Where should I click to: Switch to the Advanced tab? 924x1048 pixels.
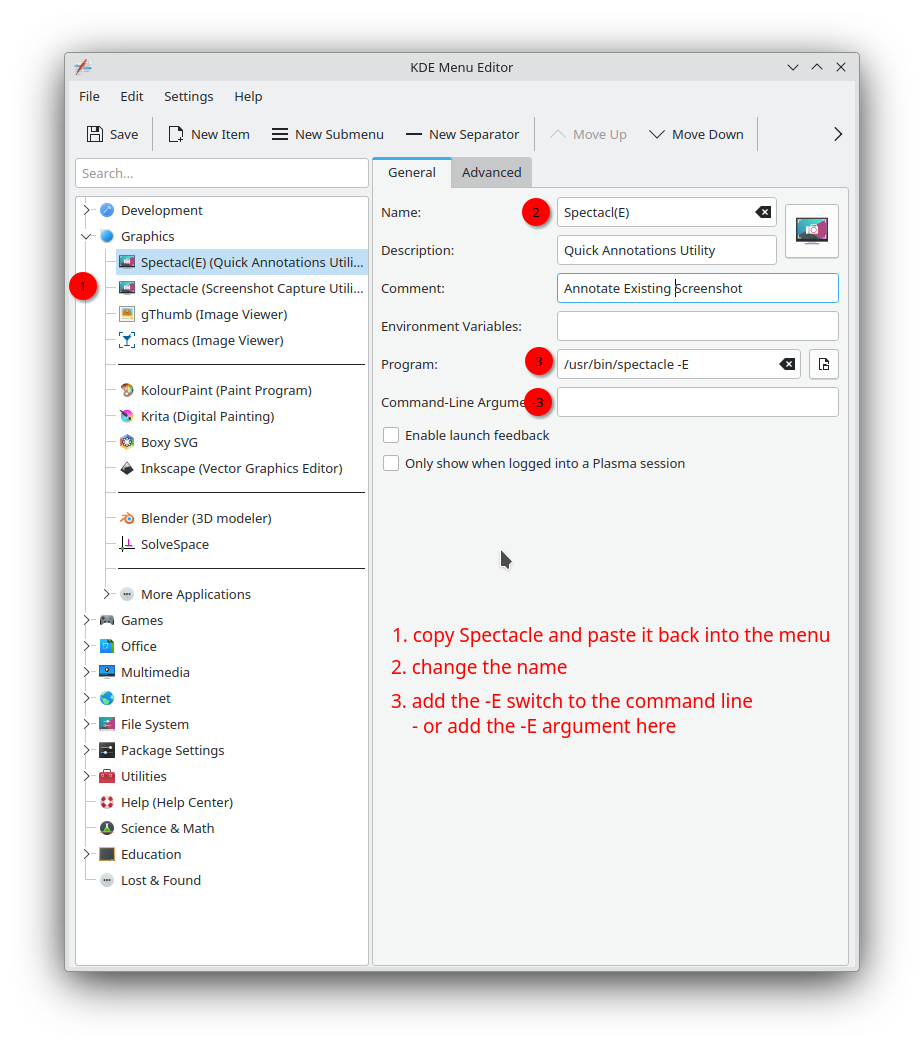491,172
